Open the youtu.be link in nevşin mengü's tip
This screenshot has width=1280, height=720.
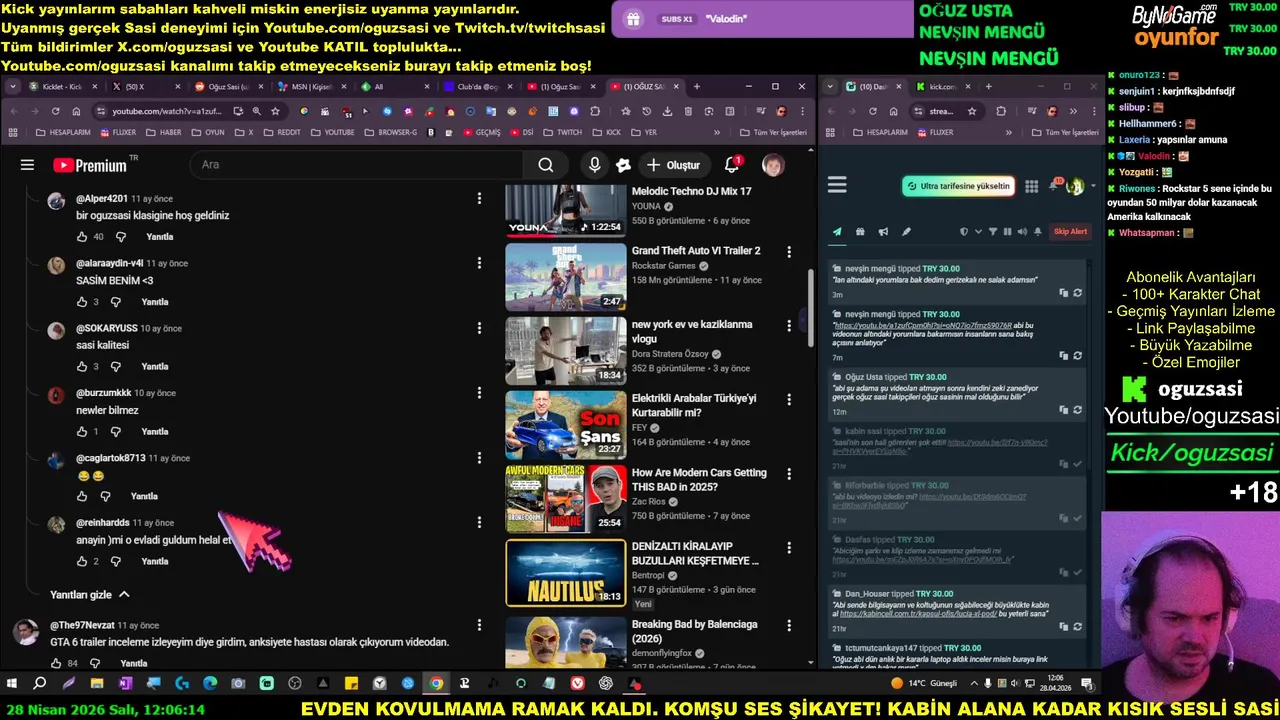tap(922, 326)
